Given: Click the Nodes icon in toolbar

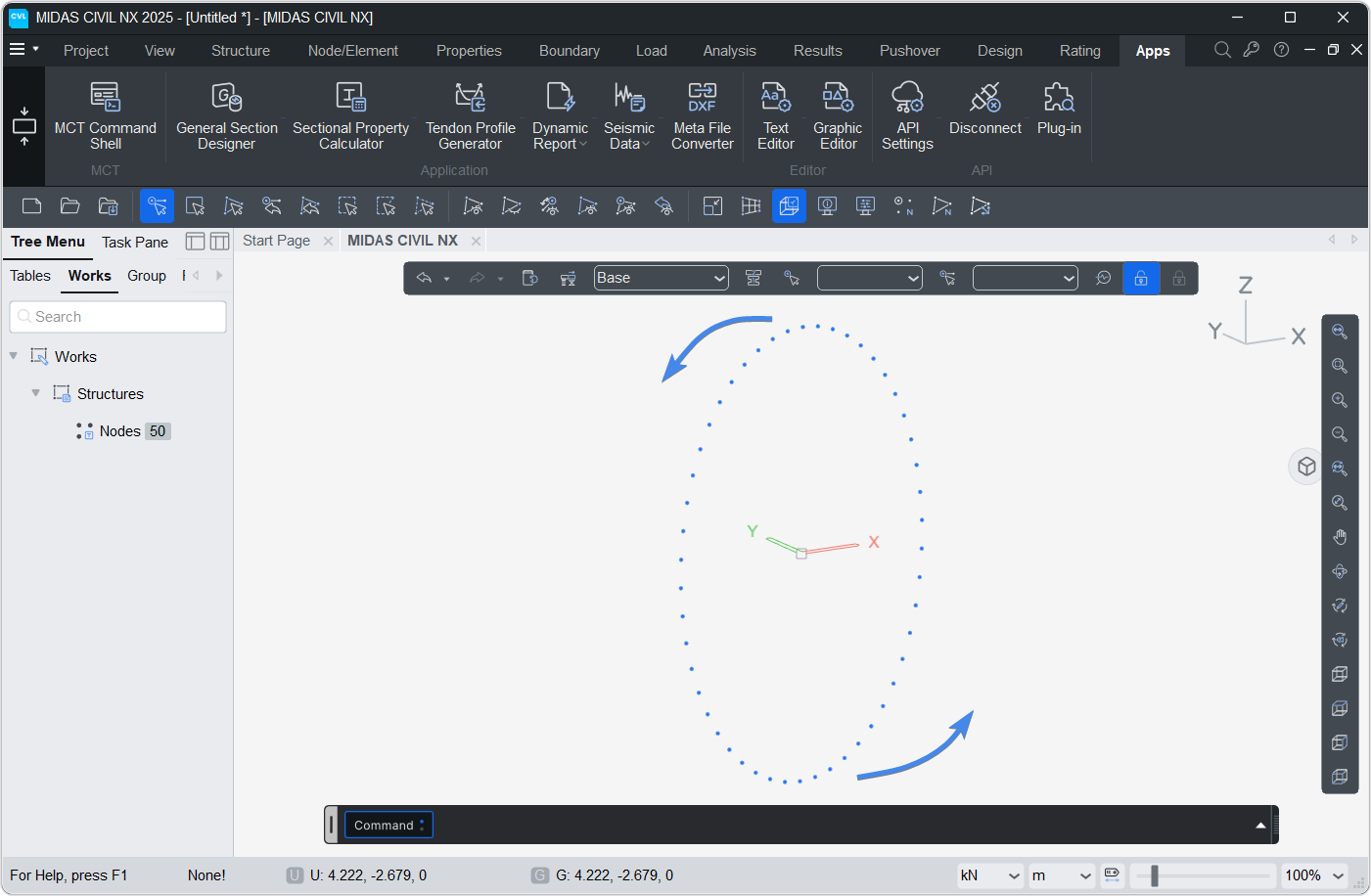Looking at the screenshot, I should (x=903, y=205).
